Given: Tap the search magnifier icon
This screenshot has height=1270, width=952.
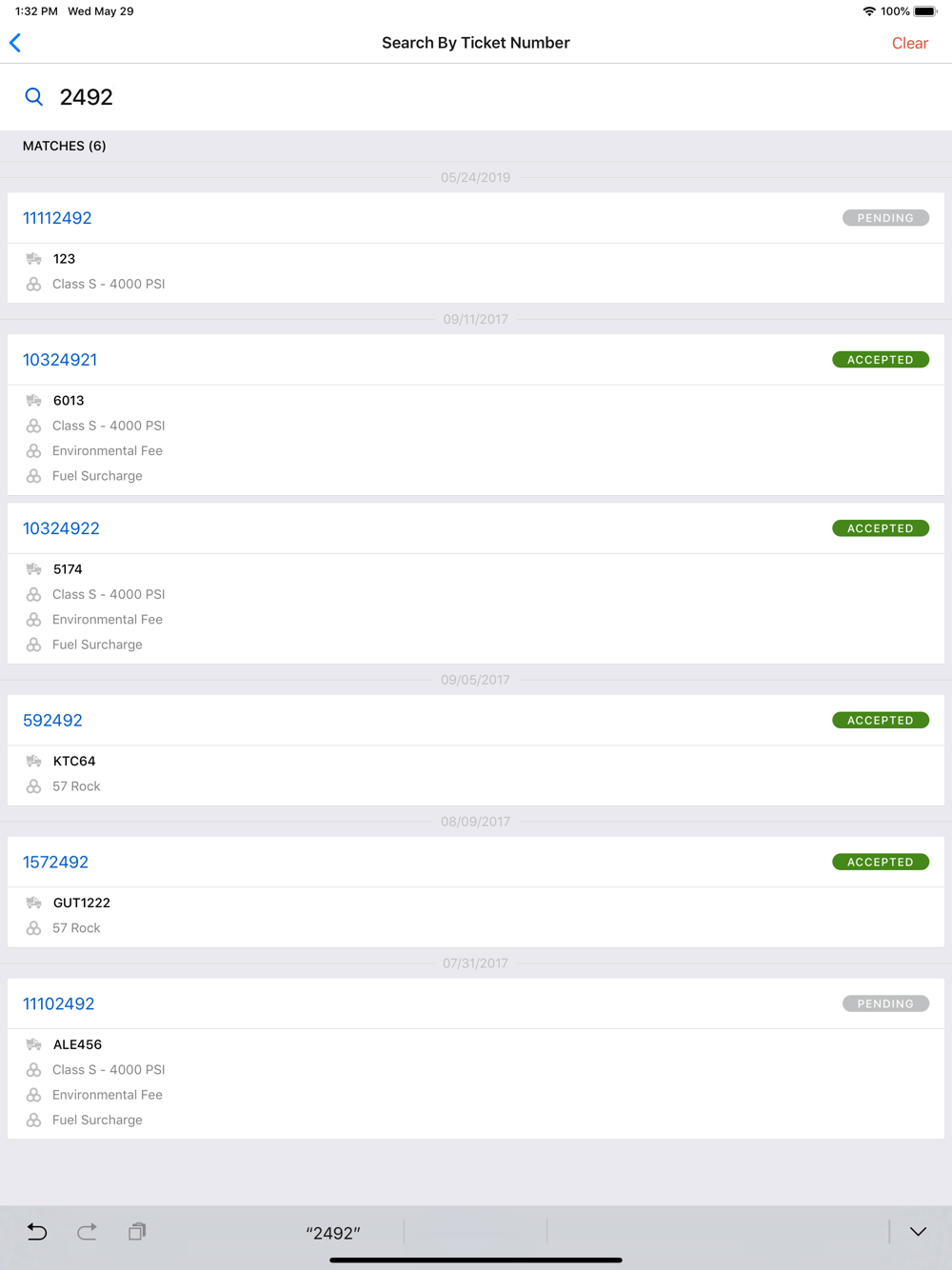Looking at the screenshot, I should coord(34,97).
